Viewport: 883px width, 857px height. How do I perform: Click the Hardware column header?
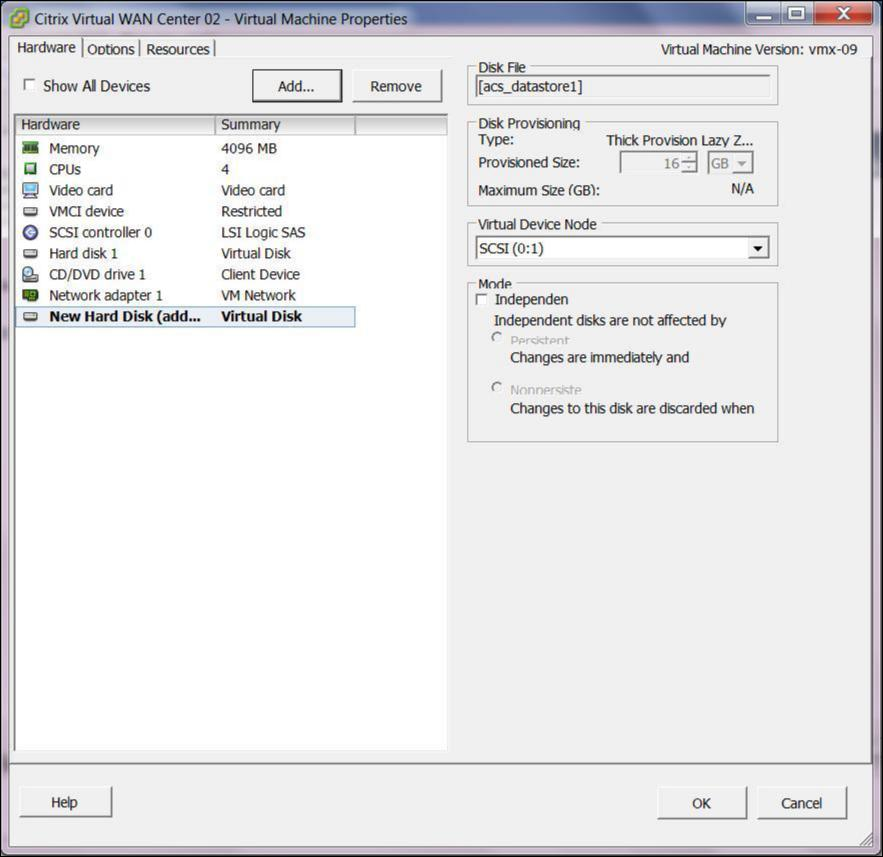tap(115, 124)
